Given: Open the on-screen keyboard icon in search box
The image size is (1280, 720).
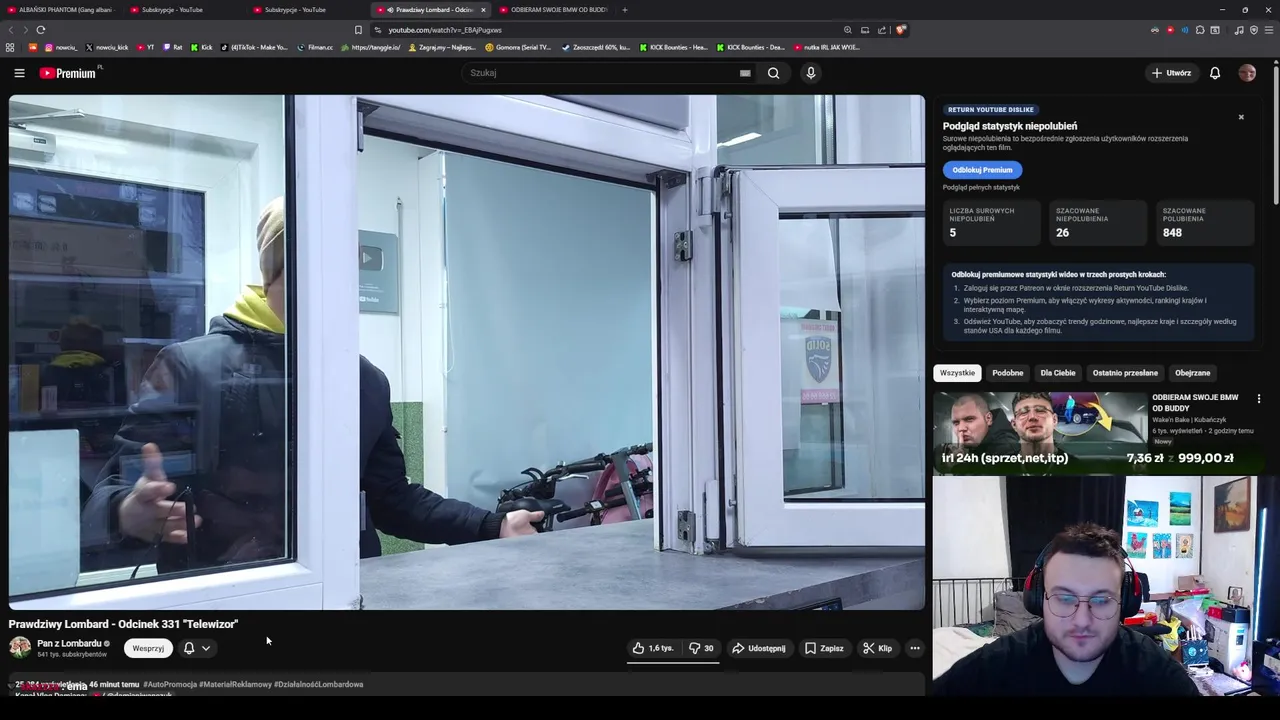Looking at the screenshot, I should (x=745, y=73).
